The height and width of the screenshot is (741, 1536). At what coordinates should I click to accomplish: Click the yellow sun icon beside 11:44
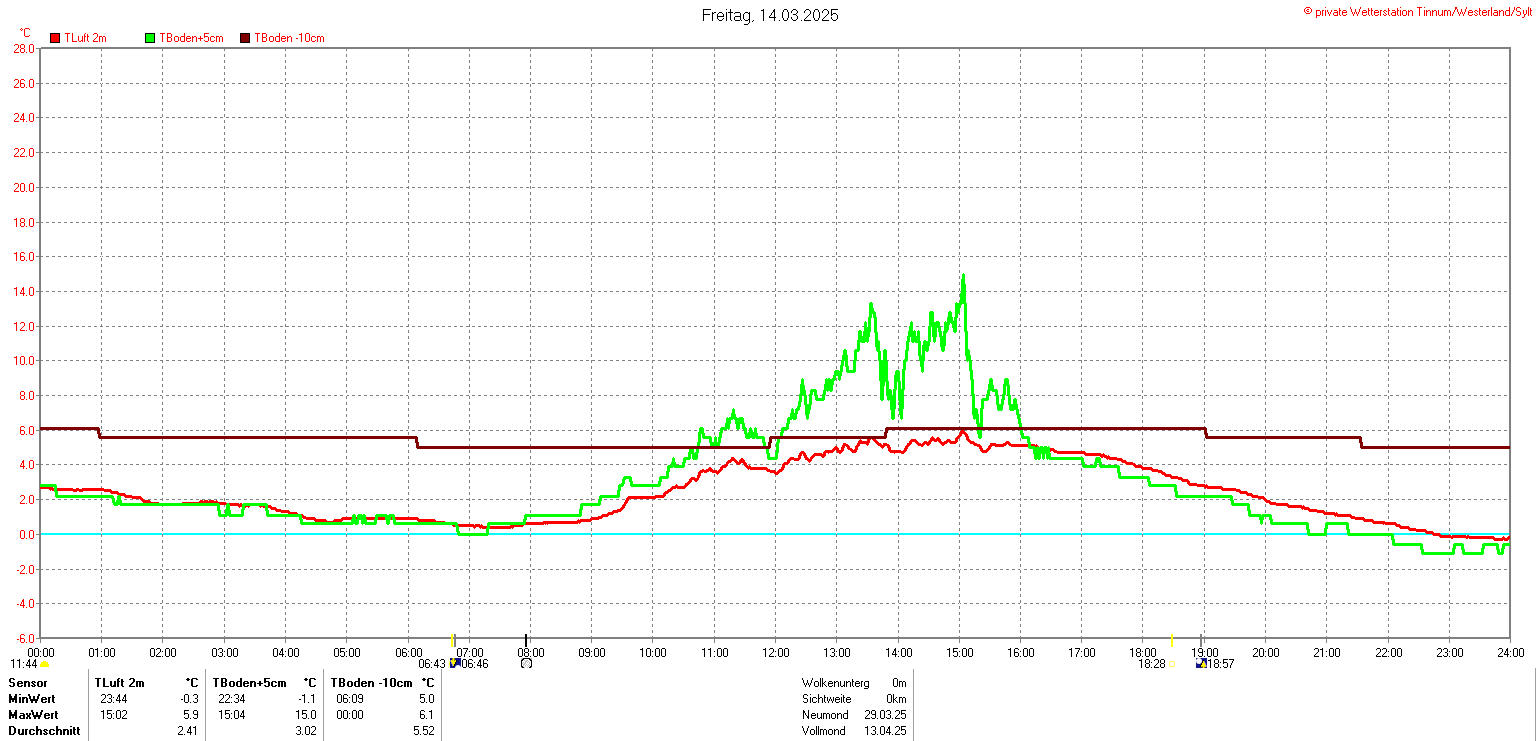coord(45,664)
